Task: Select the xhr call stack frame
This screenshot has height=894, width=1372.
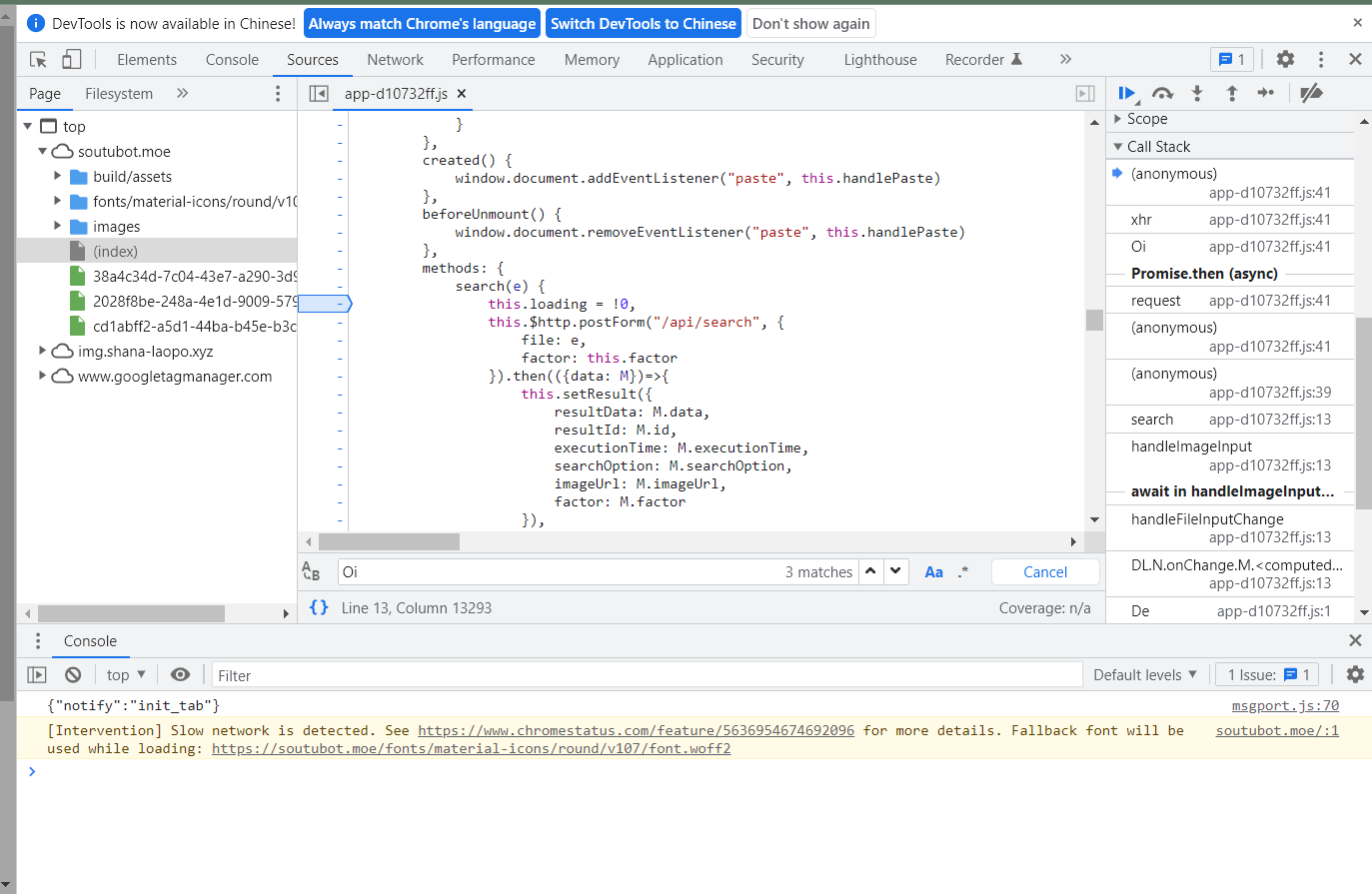Action: (x=1230, y=220)
